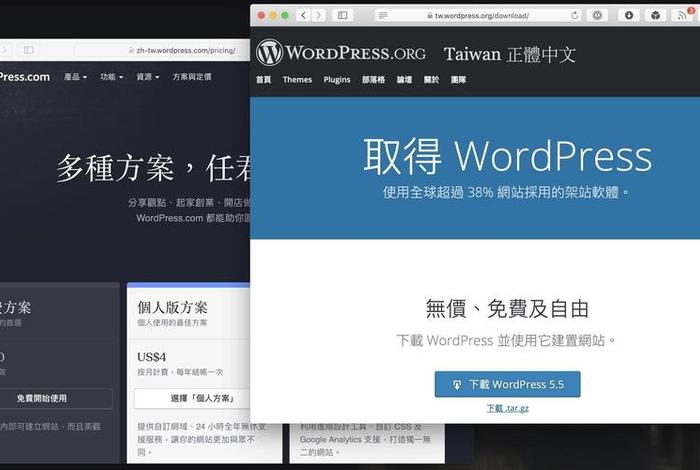Minimize front Safari window (yellow button)
This screenshot has width=700, height=470.
pos(273,15)
